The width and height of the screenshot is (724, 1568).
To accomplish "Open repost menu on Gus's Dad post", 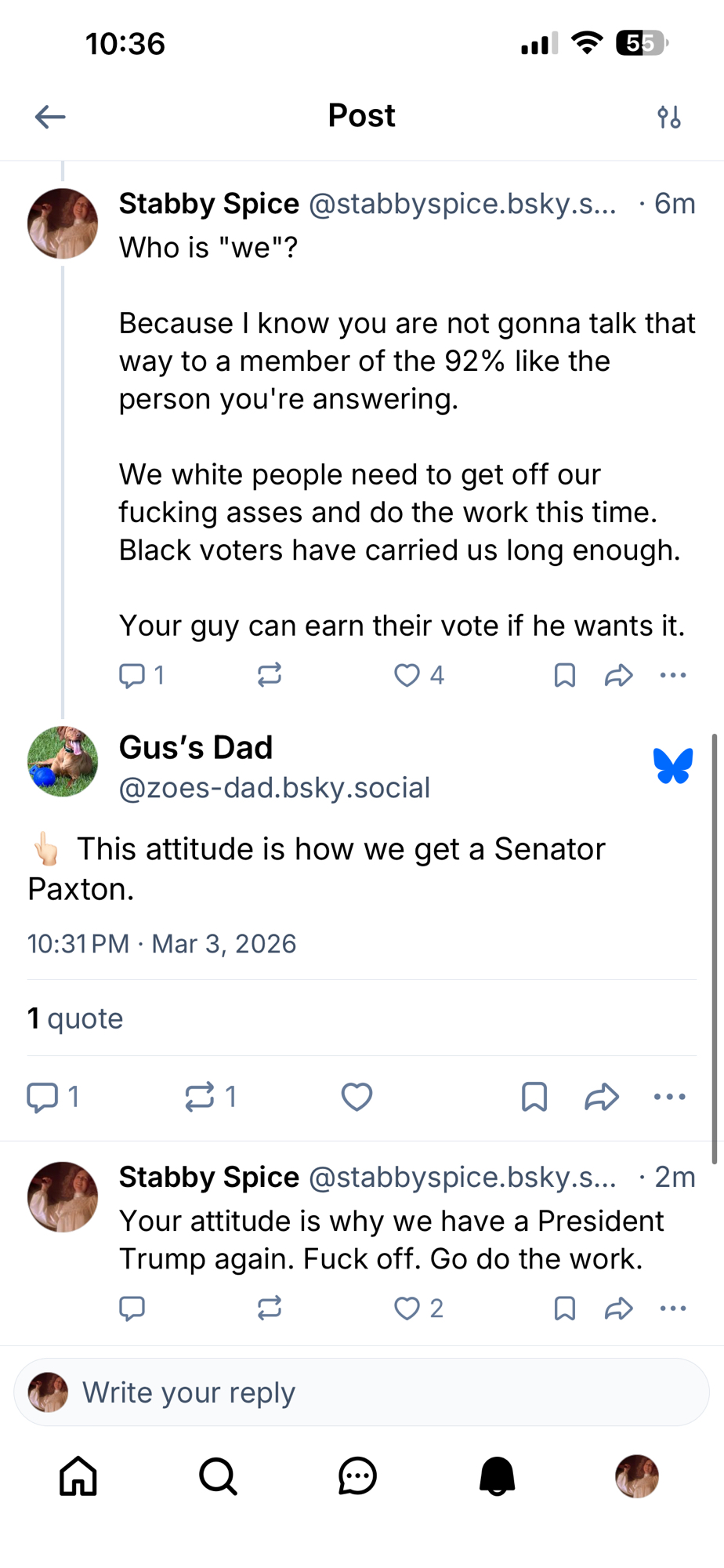I will 201,1097.
